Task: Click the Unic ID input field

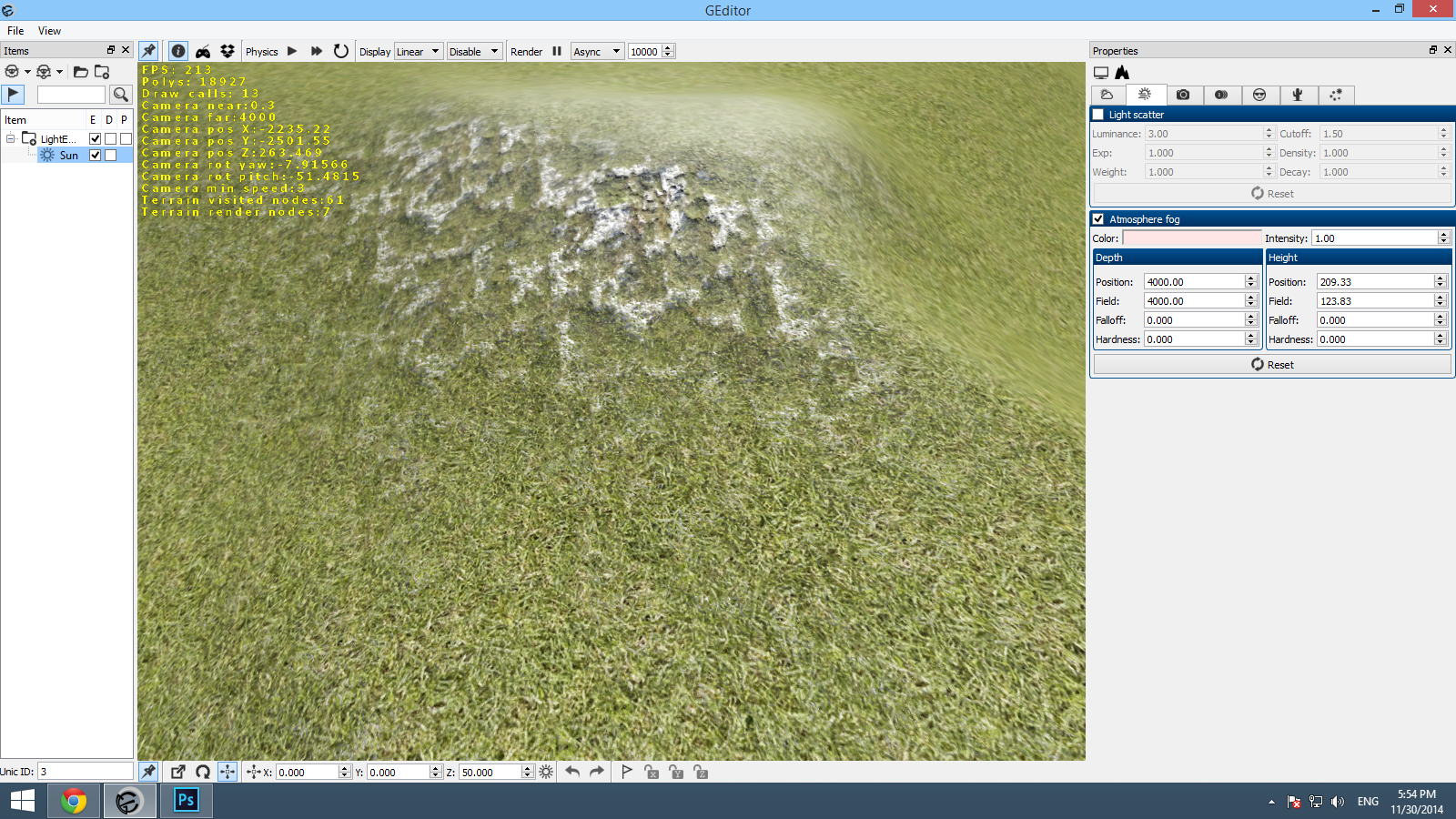Action: pos(86,772)
